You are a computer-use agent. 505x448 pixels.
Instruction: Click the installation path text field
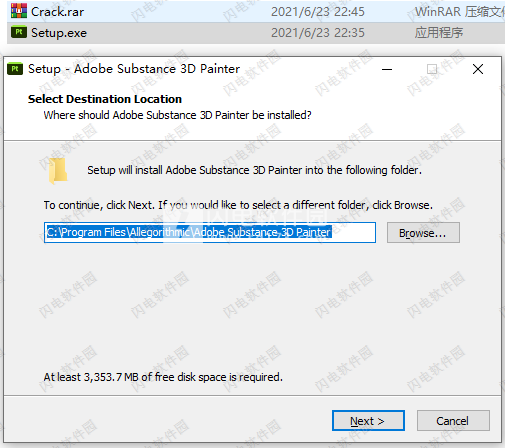click(210, 232)
